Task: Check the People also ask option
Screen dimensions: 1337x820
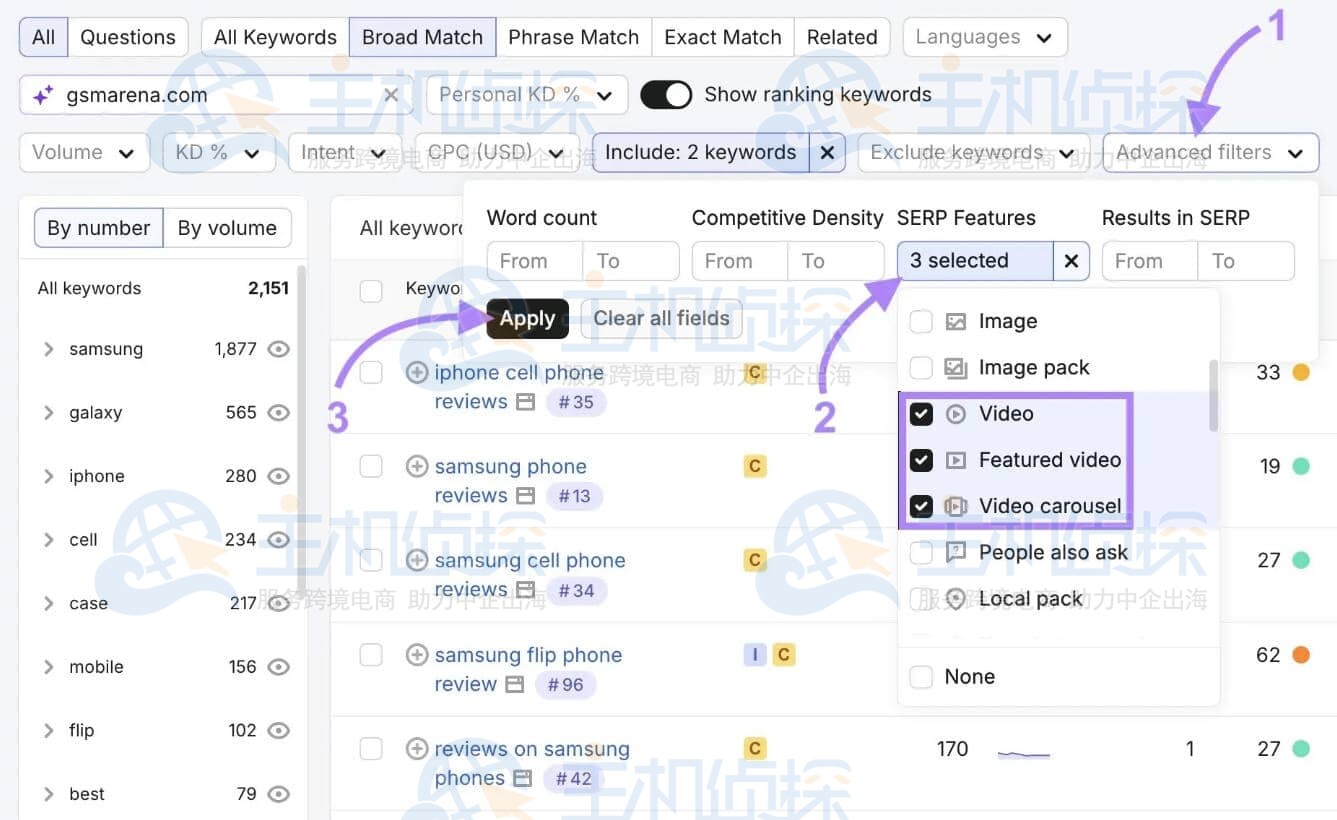Action: tap(921, 552)
